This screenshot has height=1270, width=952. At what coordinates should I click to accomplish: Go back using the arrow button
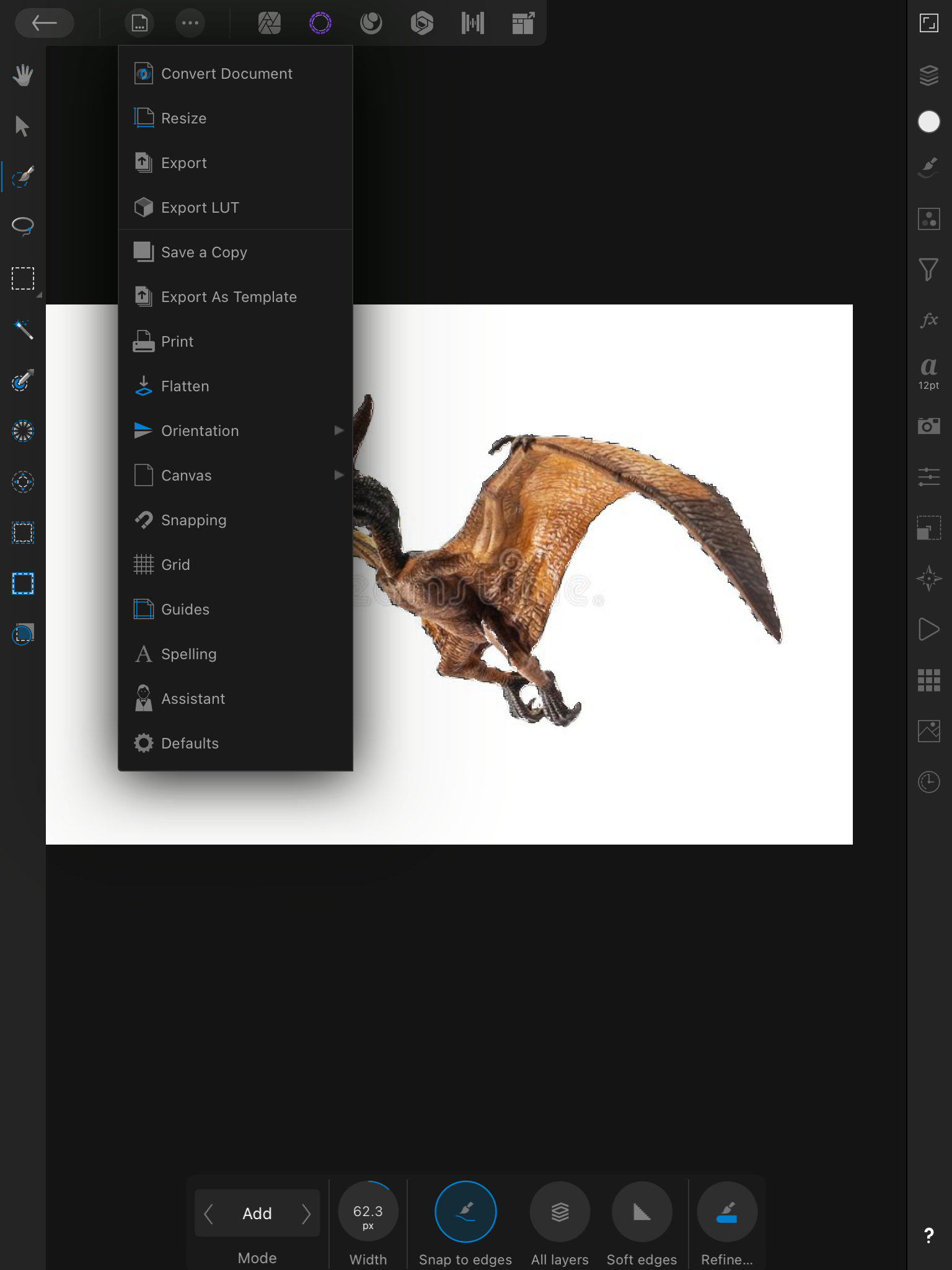pos(45,24)
